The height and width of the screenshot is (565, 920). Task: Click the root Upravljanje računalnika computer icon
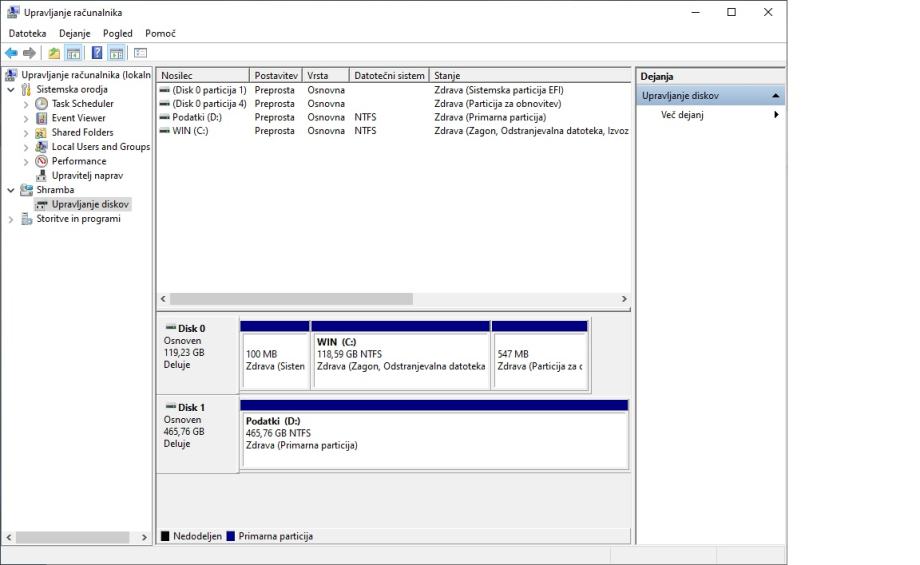(x=11, y=75)
